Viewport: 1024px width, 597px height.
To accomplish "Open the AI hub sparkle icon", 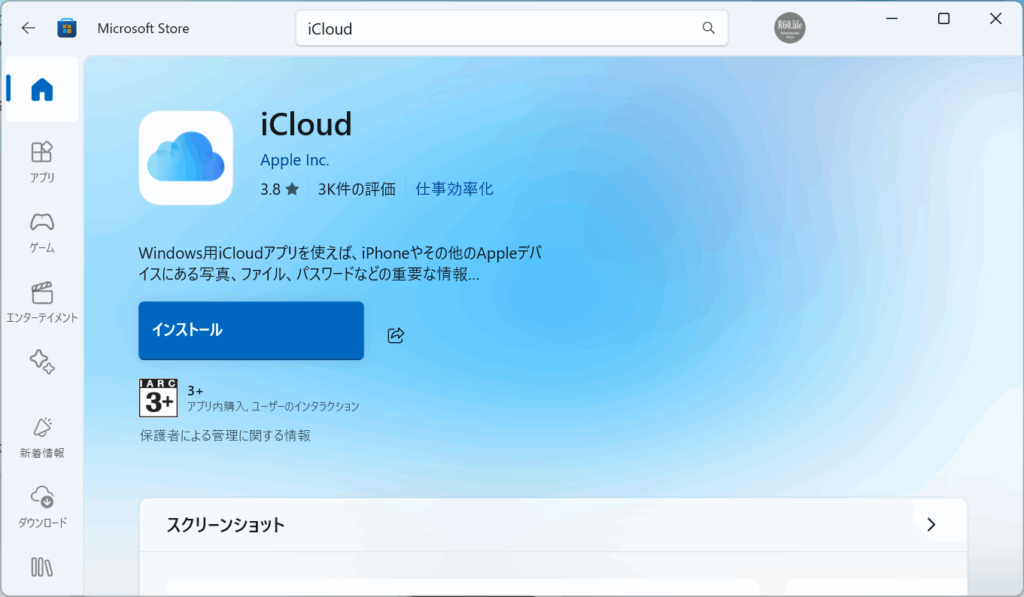I will click(x=42, y=362).
